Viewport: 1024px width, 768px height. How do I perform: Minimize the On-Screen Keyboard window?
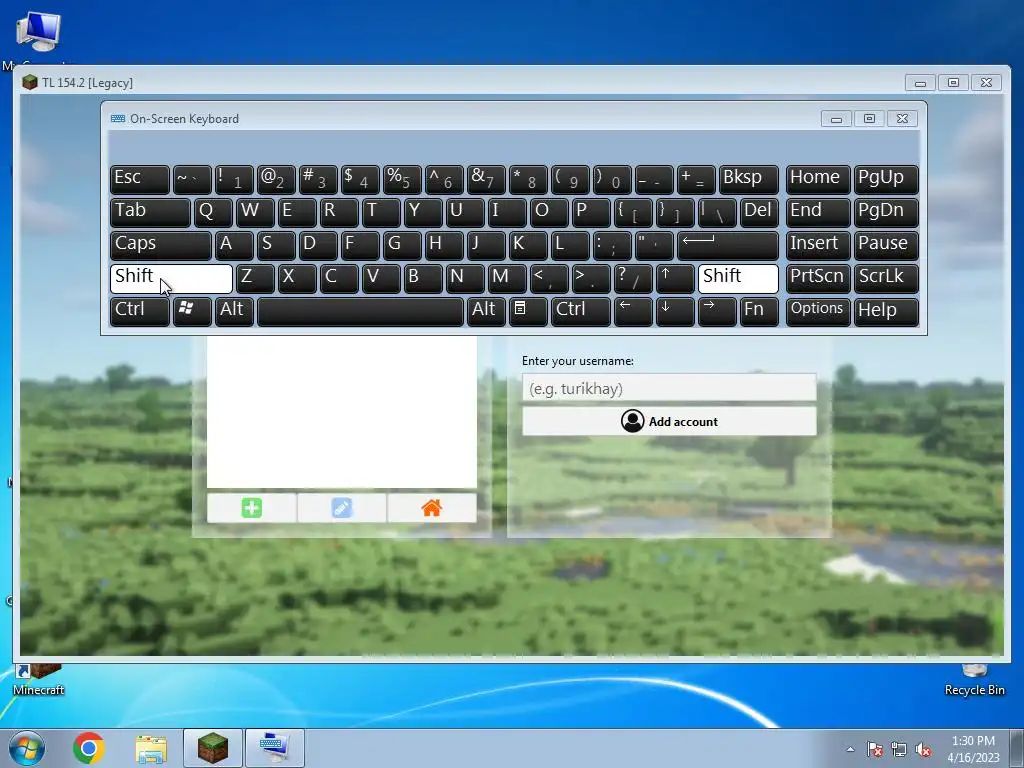pyautogui.click(x=836, y=119)
